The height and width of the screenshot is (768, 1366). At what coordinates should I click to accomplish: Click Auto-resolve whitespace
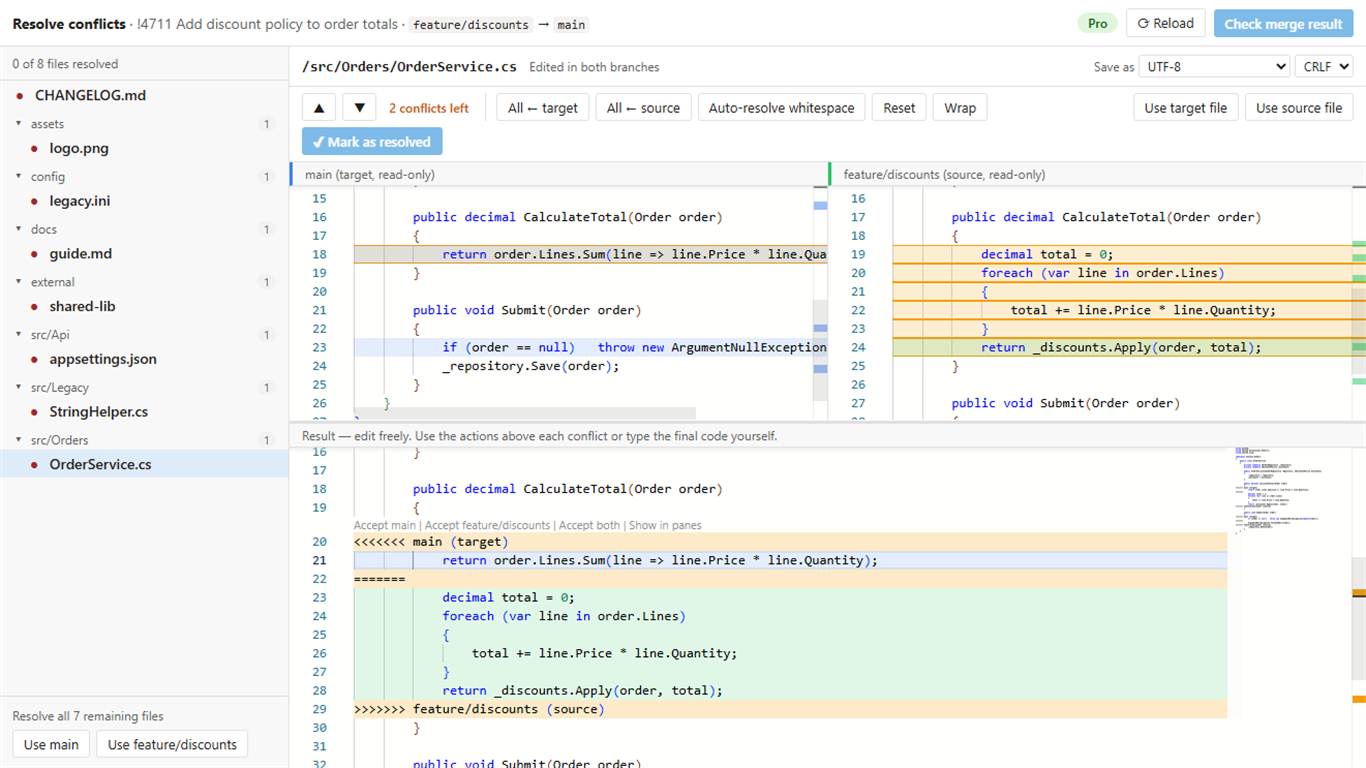(781, 108)
